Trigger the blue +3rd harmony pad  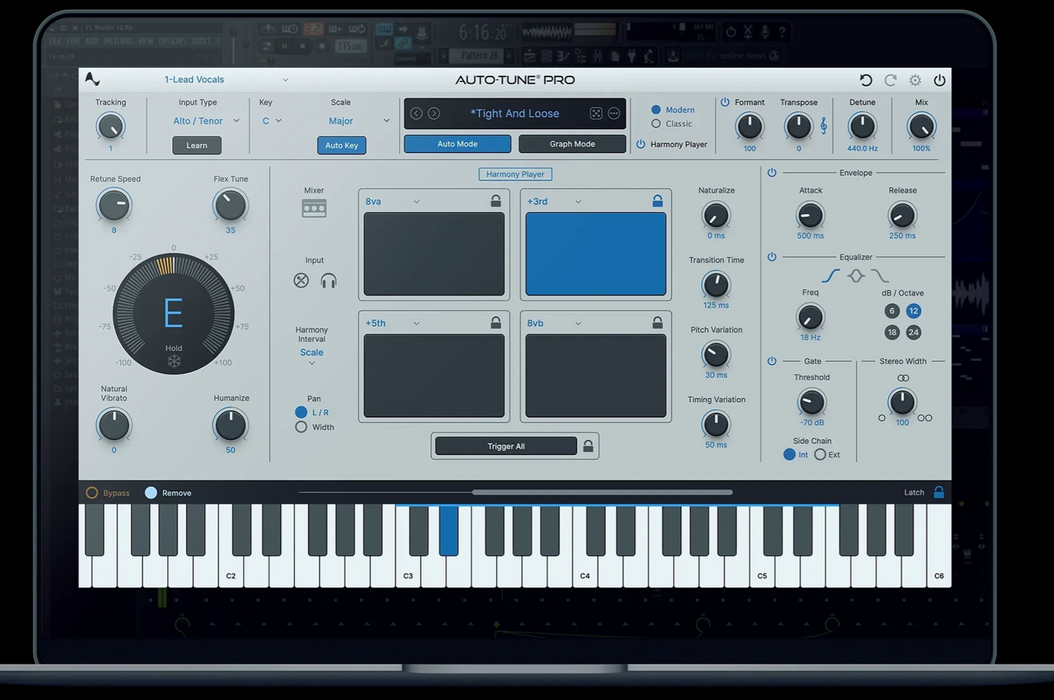point(596,254)
